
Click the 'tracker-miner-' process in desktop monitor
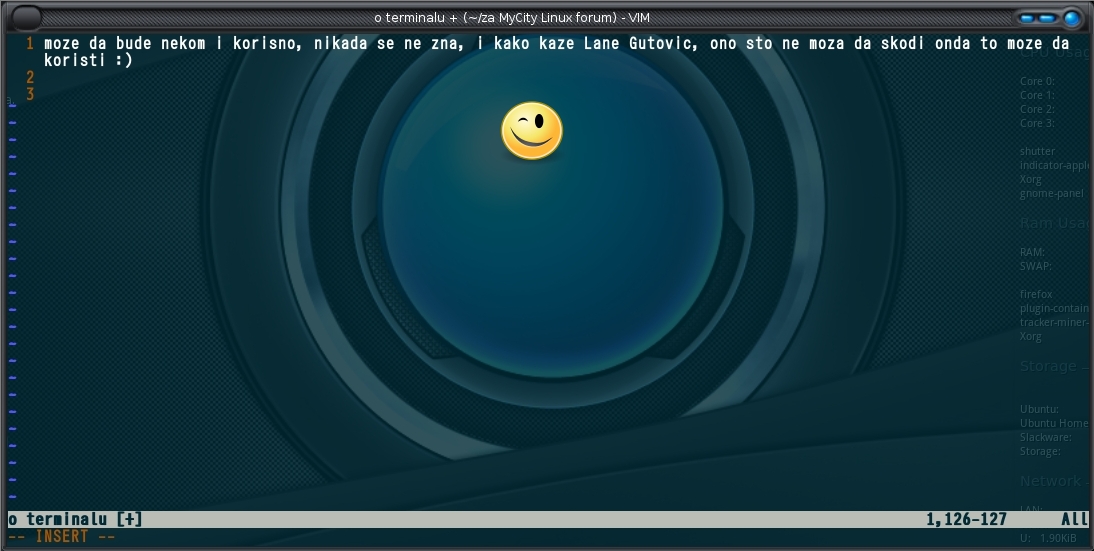1054,322
